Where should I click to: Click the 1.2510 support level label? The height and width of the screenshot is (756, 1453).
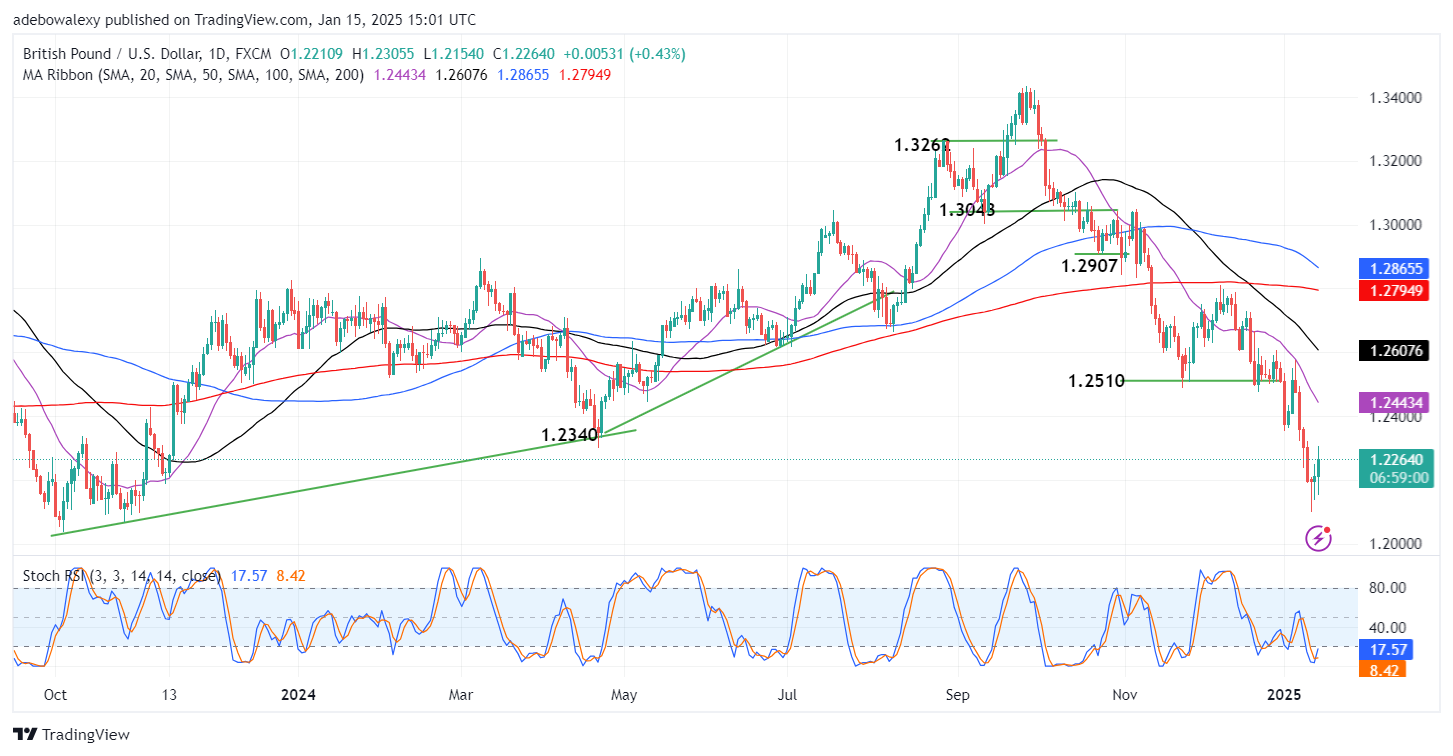[x=1097, y=381]
